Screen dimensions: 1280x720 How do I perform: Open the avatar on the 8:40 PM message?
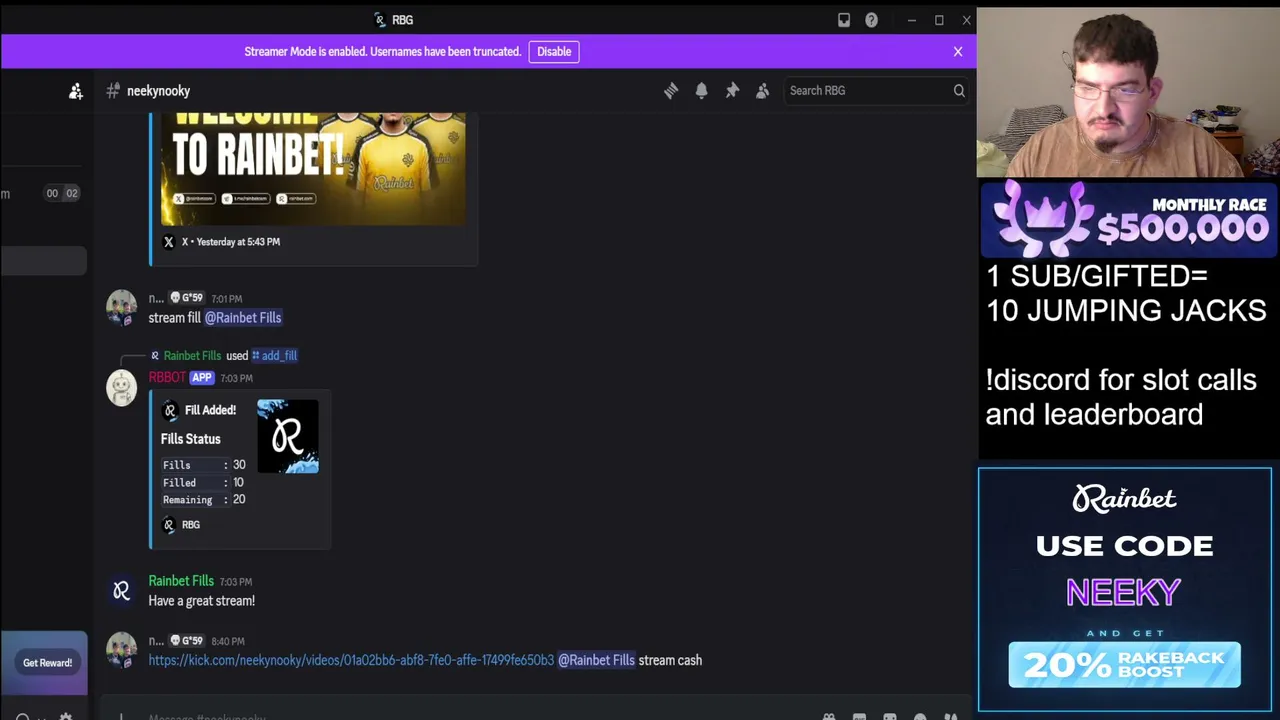(122, 650)
